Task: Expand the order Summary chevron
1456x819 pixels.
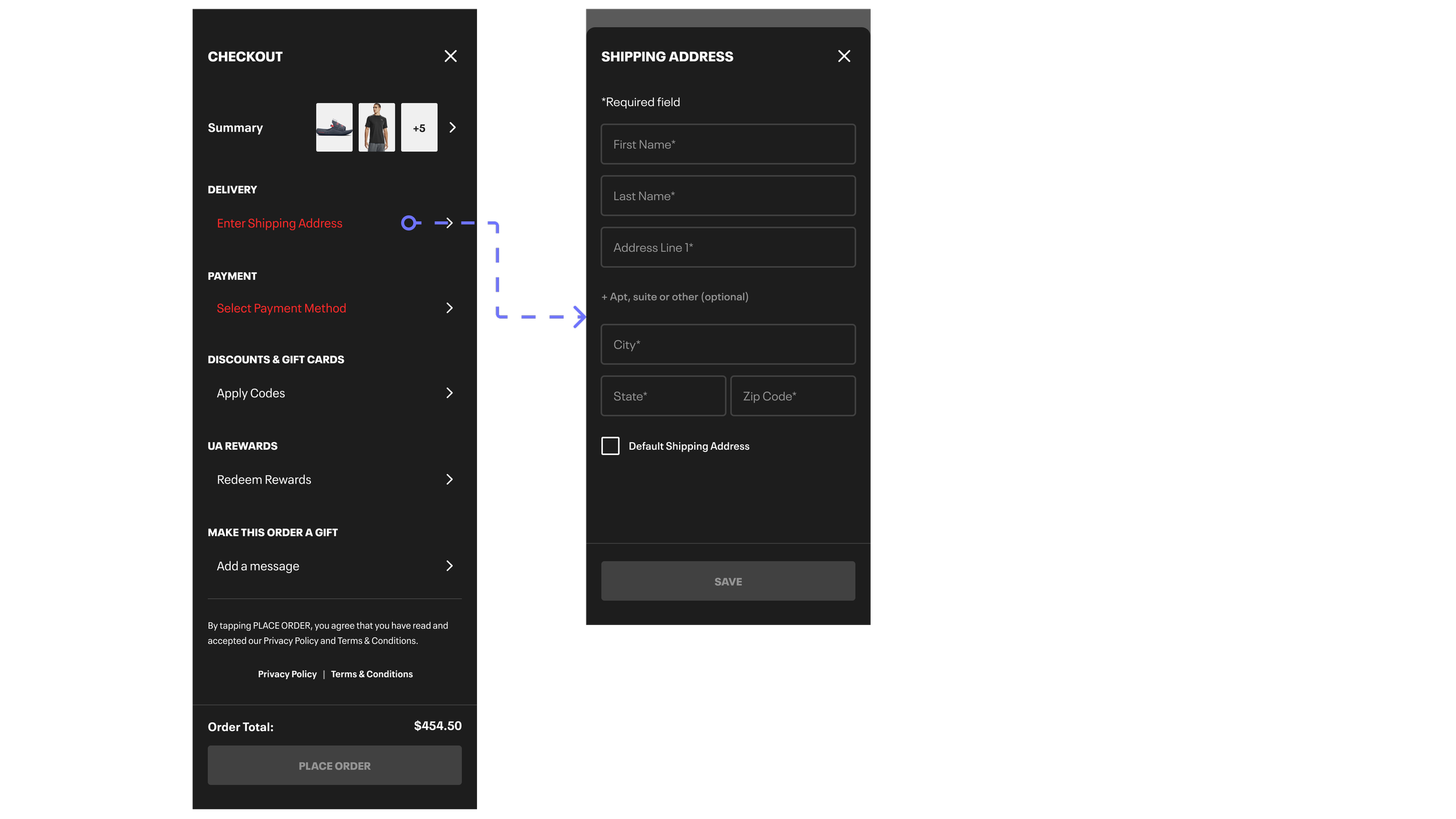Action: pos(453,128)
